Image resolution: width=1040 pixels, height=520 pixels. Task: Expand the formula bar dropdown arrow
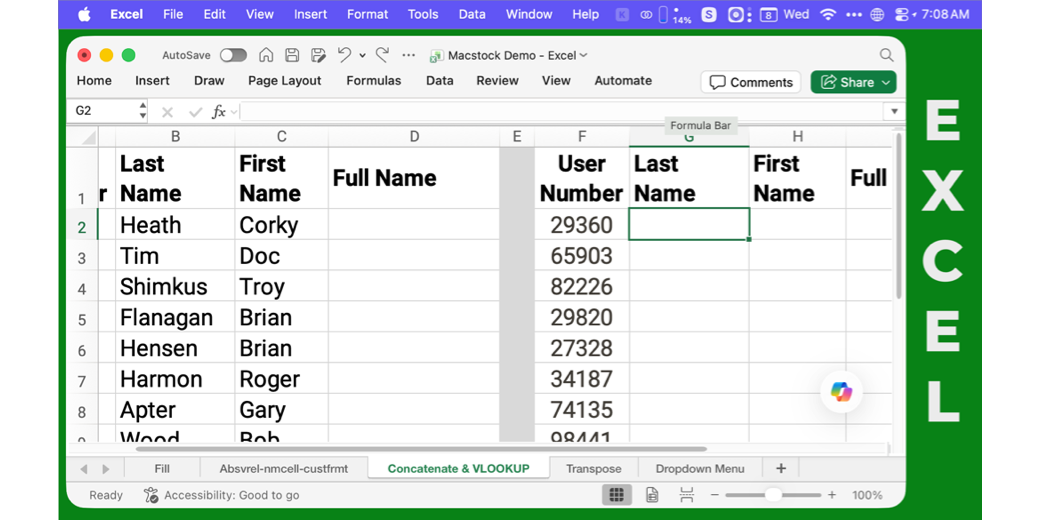[894, 111]
